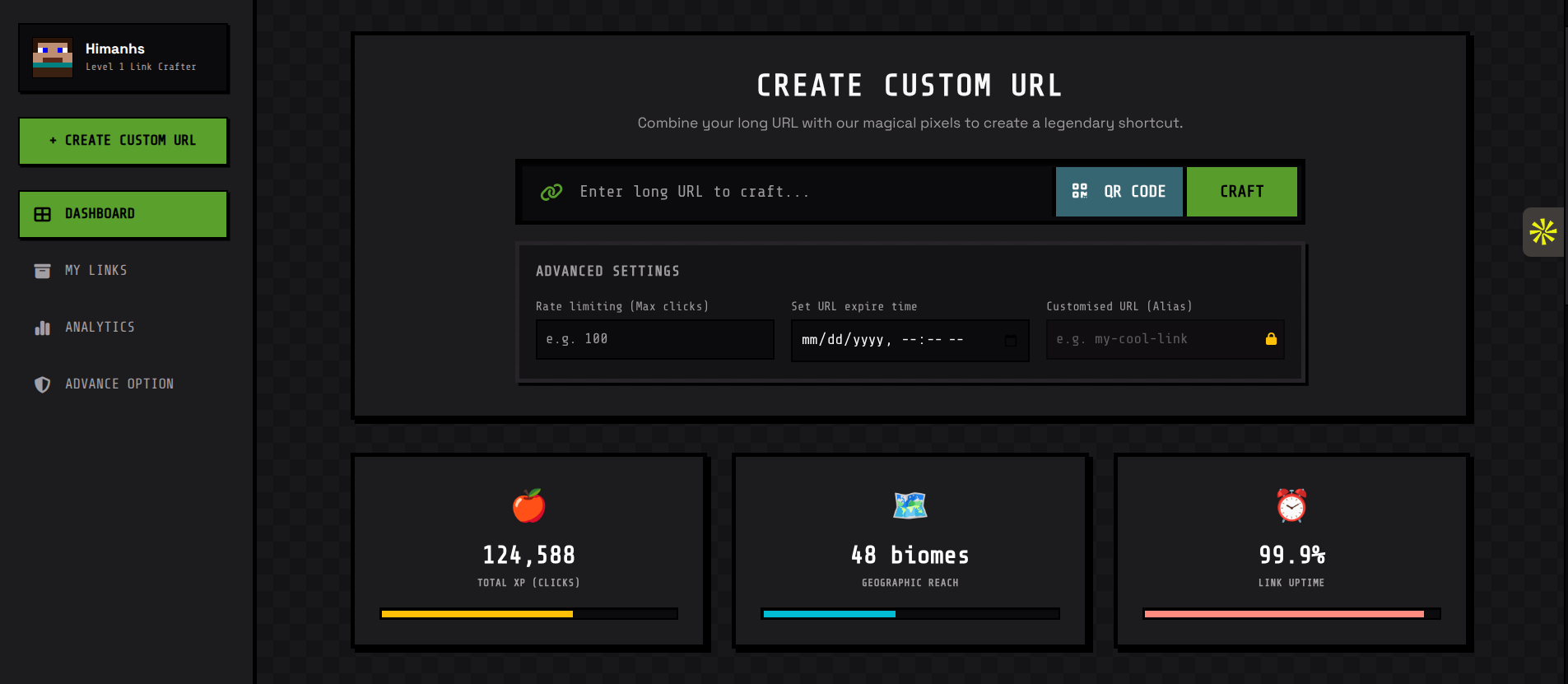Click the Analytics bar chart icon

[x=43, y=328]
